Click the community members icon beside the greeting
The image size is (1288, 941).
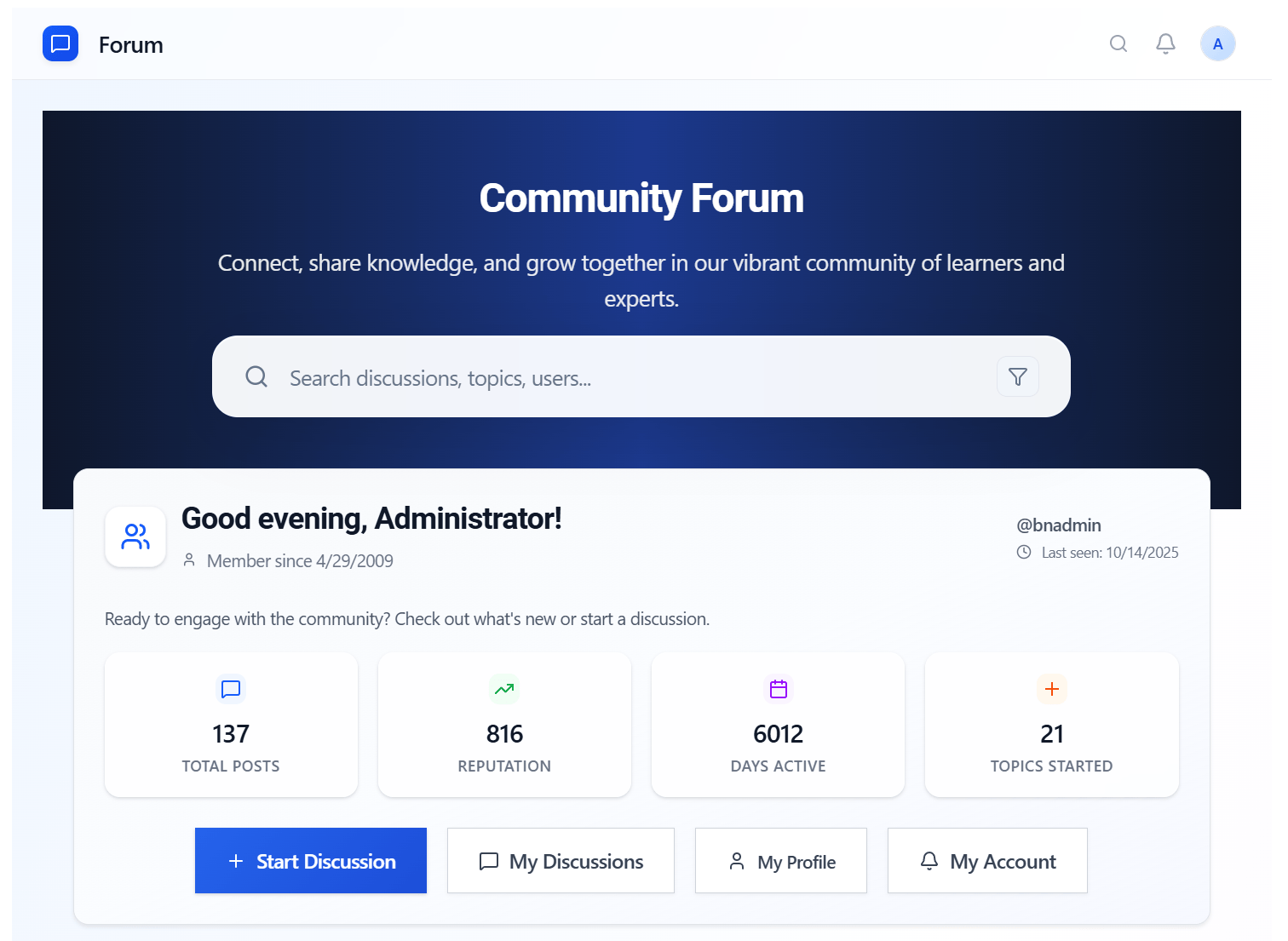pyautogui.click(x=135, y=536)
